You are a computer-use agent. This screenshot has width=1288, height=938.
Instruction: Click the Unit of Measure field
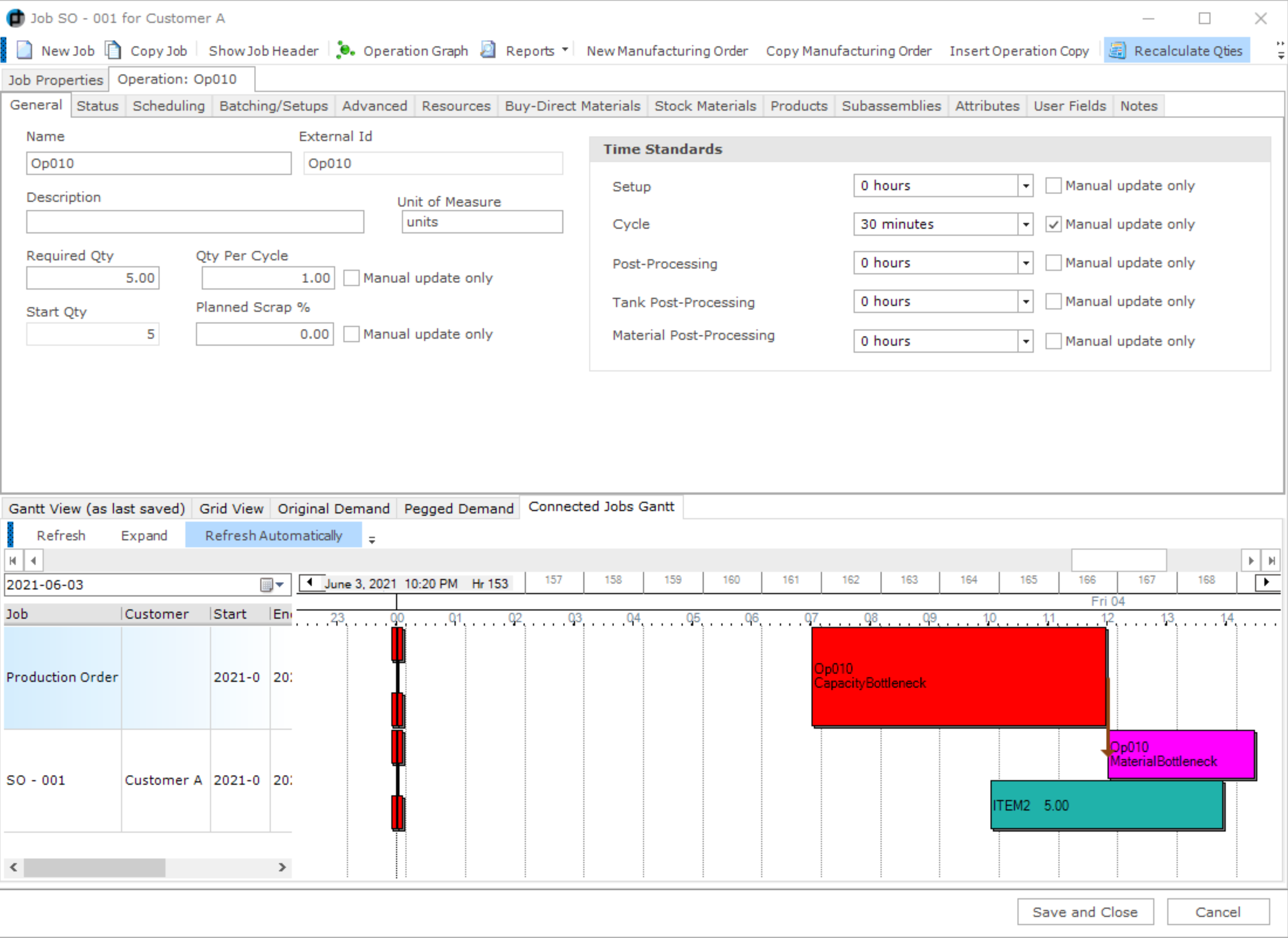(483, 223)
